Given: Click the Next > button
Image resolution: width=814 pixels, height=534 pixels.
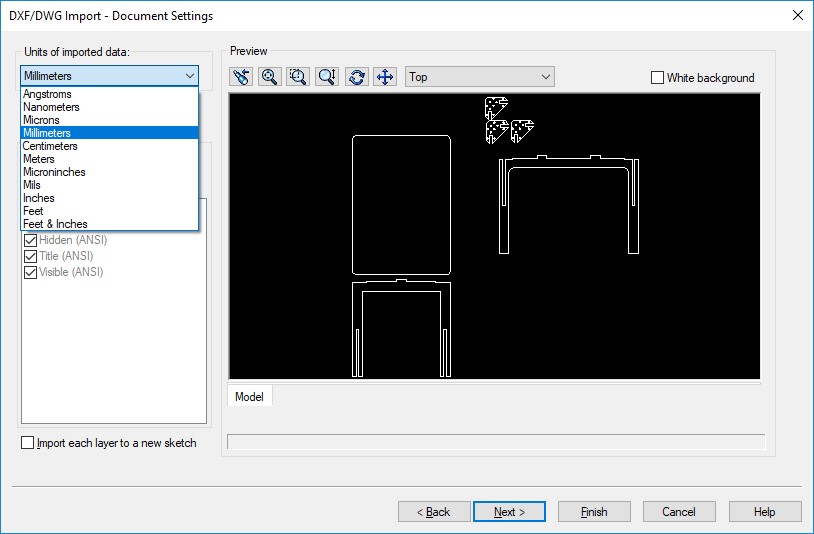Looking at the screenshot, I should (x=509, y=512).
